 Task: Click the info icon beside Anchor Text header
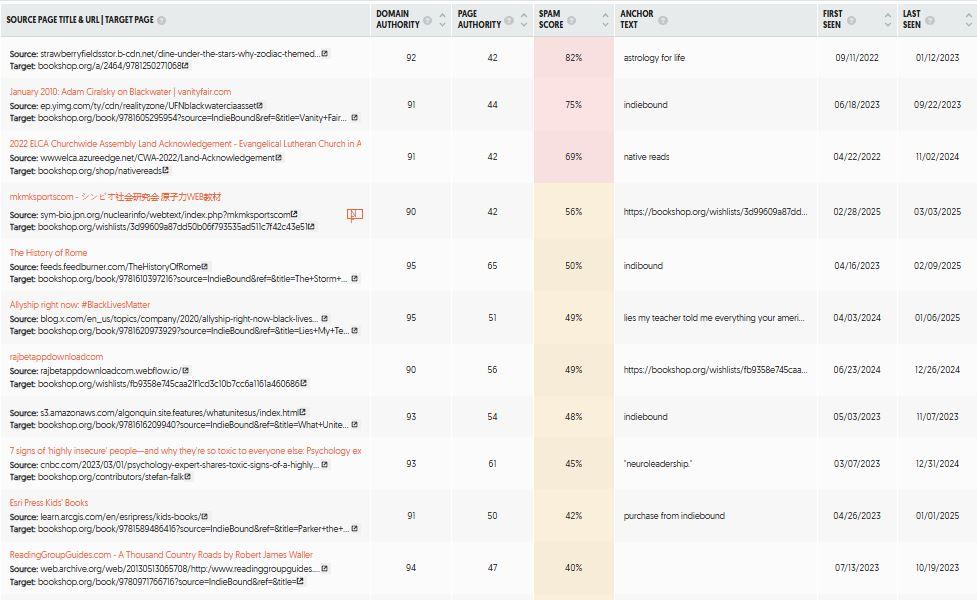click(663, 21)
